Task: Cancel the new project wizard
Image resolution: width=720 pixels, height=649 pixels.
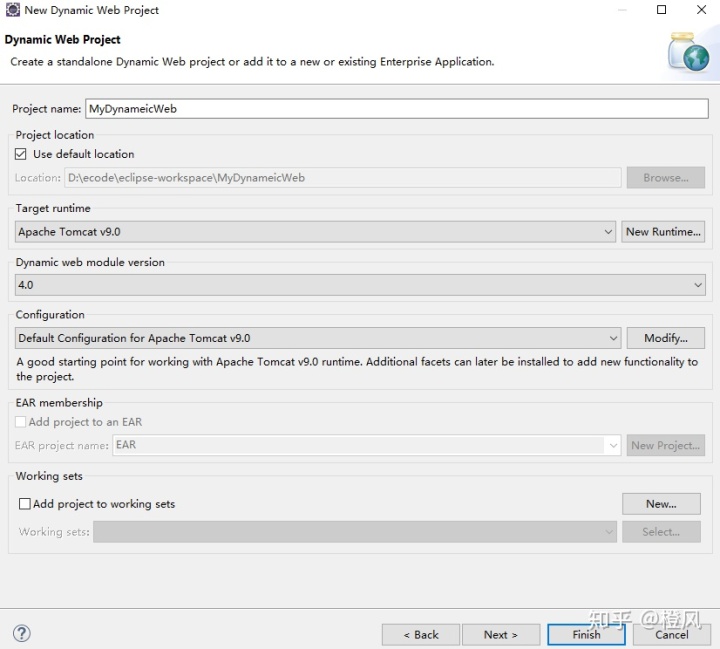Action: point(671,635)
